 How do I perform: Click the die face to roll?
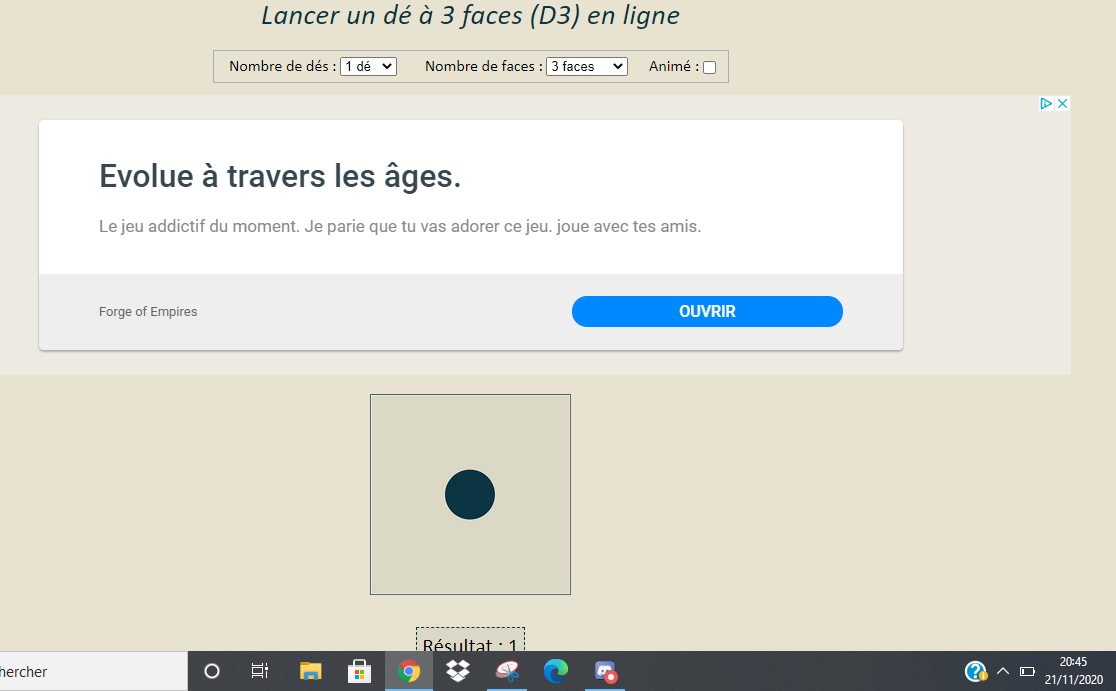pyautogui.click(x=470, y=495)
